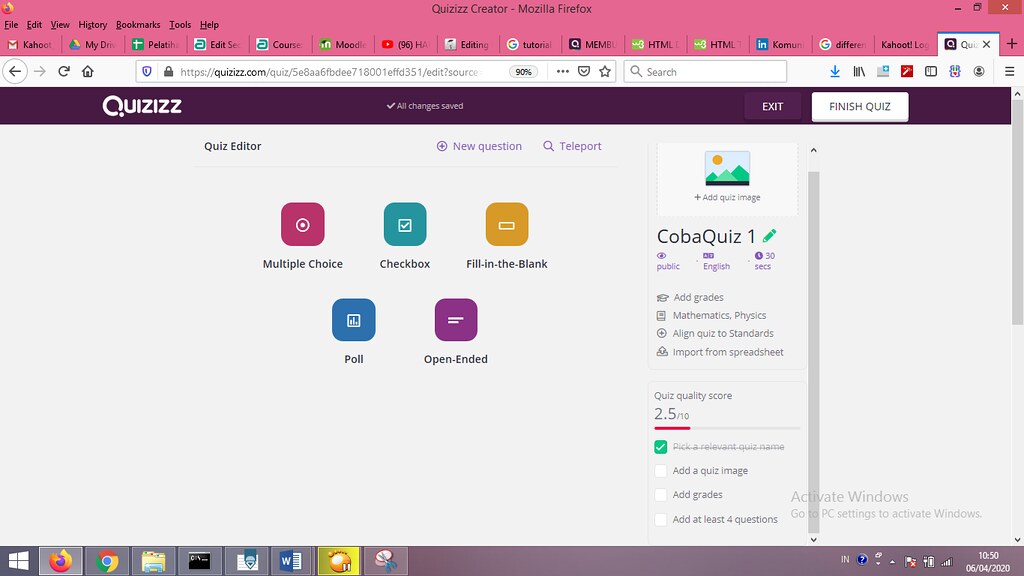Toggle the 'Pick a relevant quiz name' checkbox
Screen dimensions: 1024x576
tap(660, 447)
